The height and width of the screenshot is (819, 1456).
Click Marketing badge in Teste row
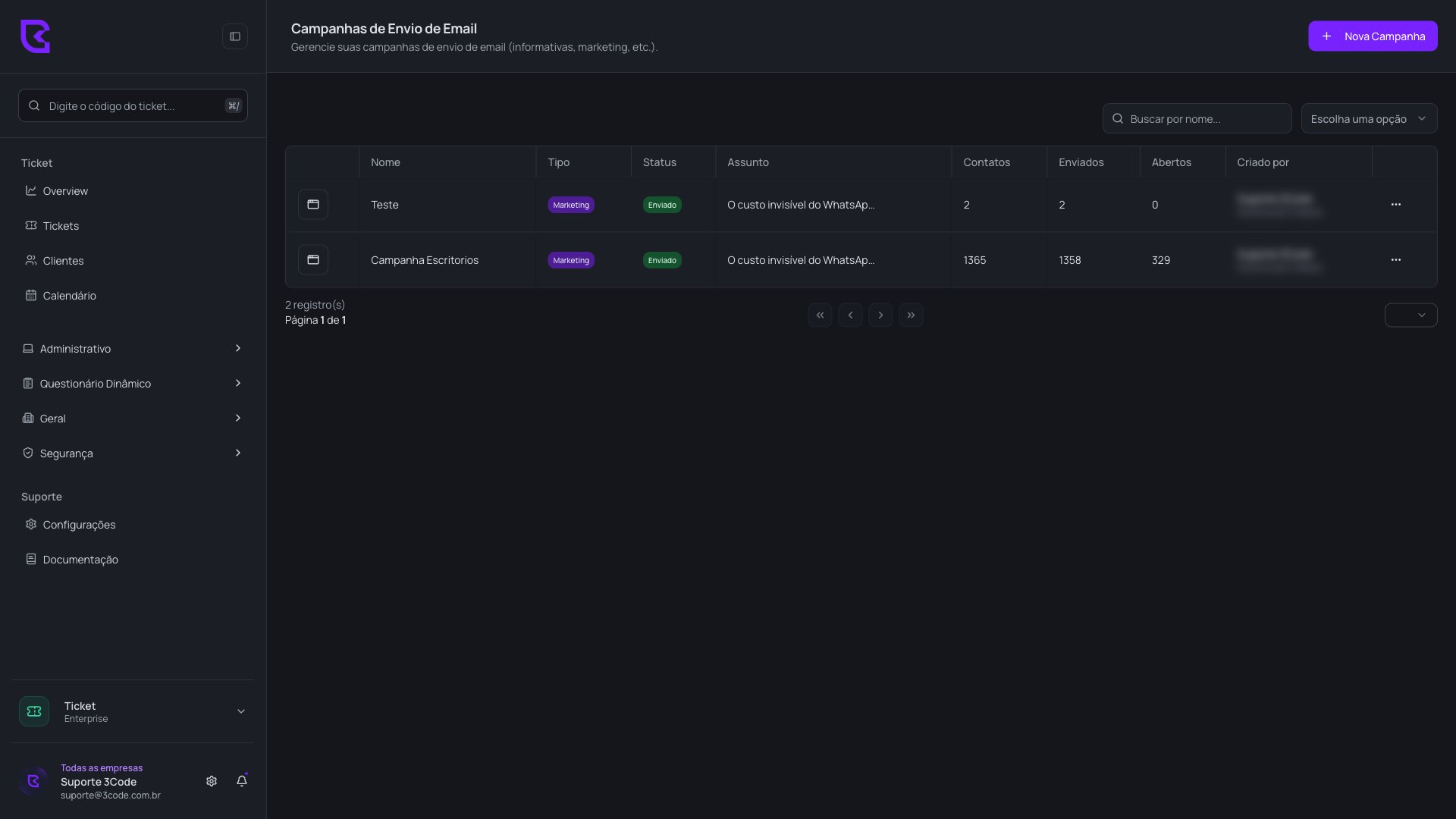[571, 205]
